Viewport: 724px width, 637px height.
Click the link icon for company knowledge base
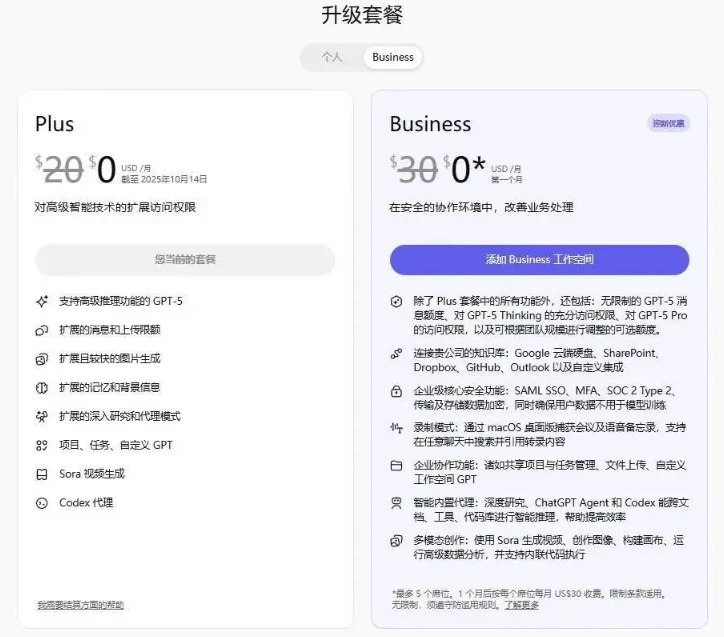click(x=396, y=353)
